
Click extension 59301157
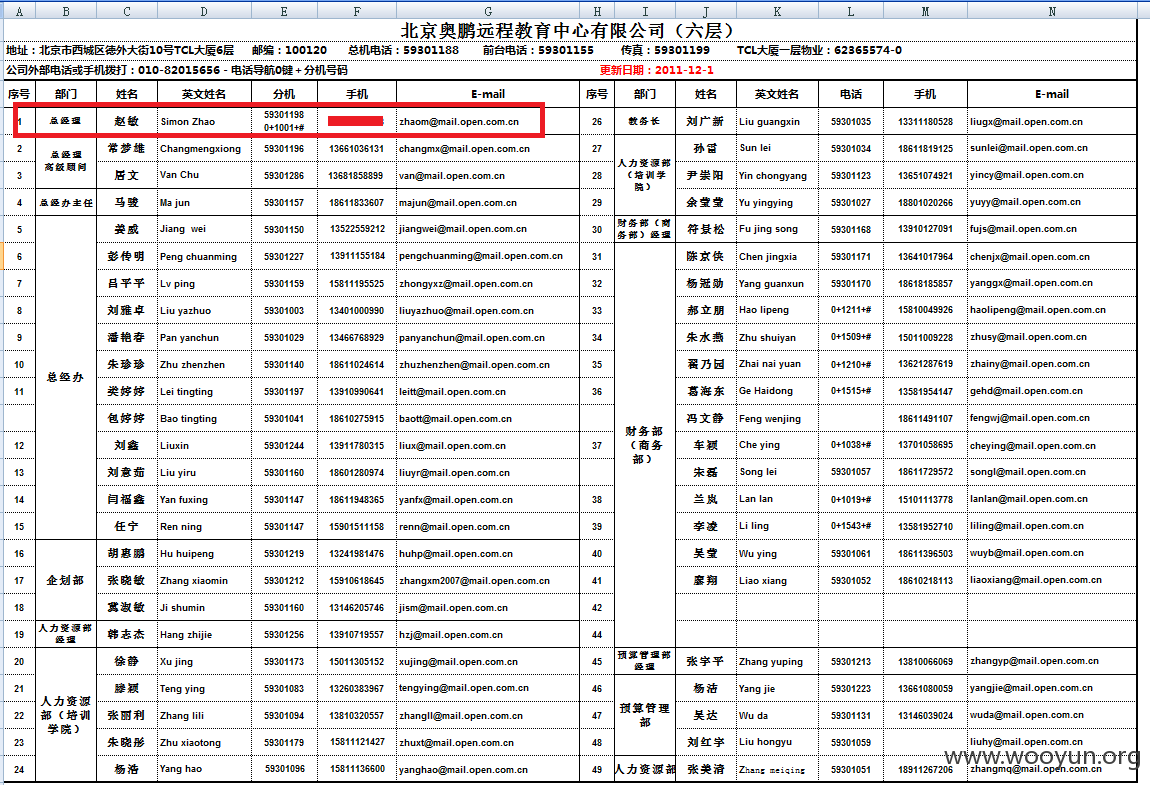[284, 202]
